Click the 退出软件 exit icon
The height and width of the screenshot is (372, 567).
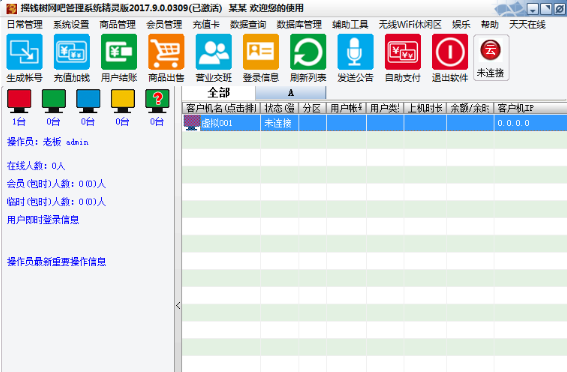[x=450, y=52]
